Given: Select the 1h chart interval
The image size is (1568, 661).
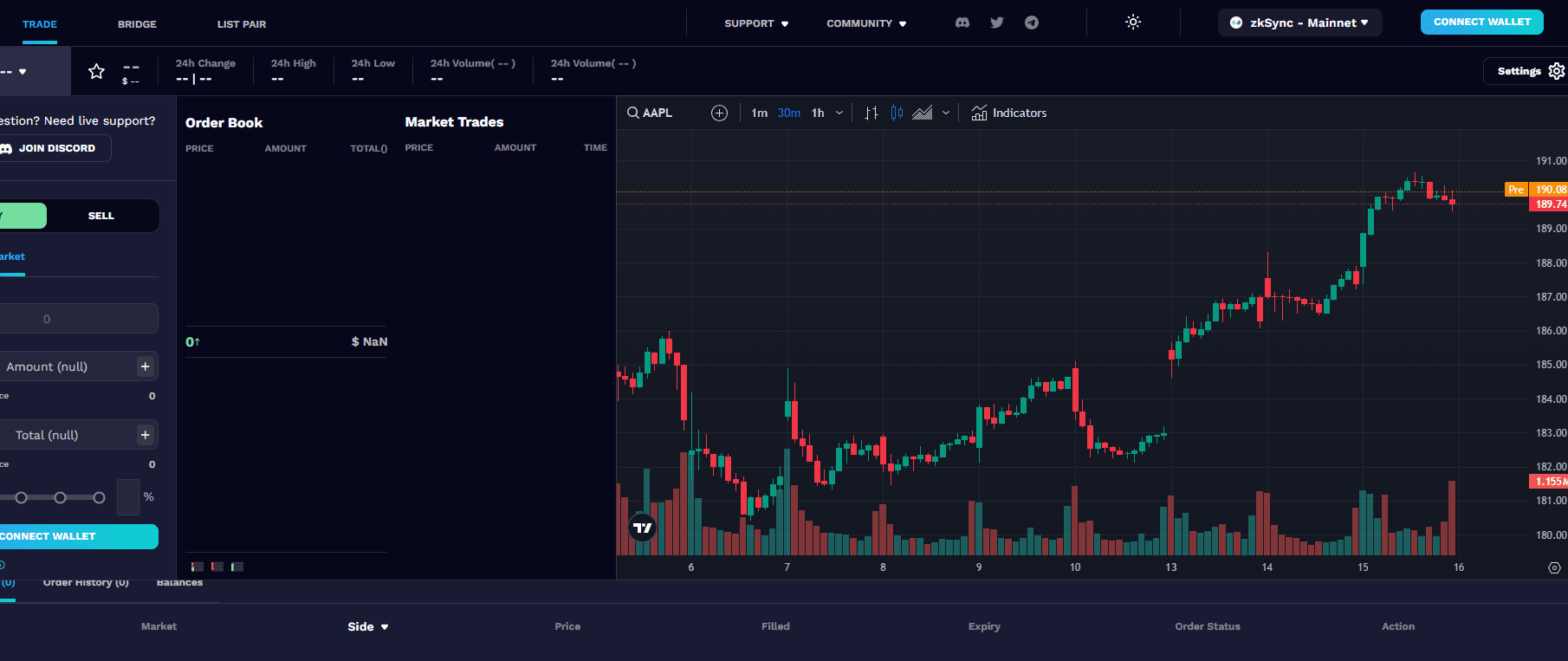Looking at the screenshot, I should coord(818,113).
